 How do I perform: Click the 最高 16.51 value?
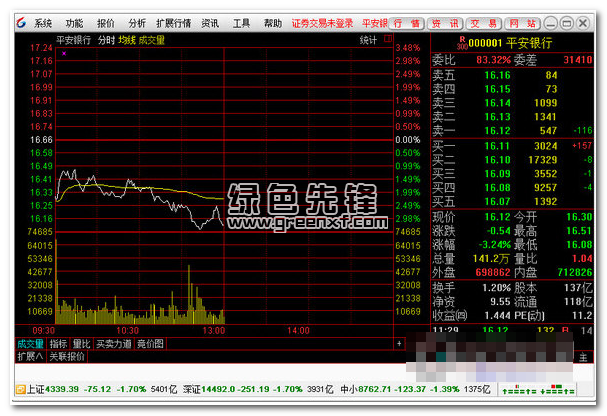coord(579,231)
